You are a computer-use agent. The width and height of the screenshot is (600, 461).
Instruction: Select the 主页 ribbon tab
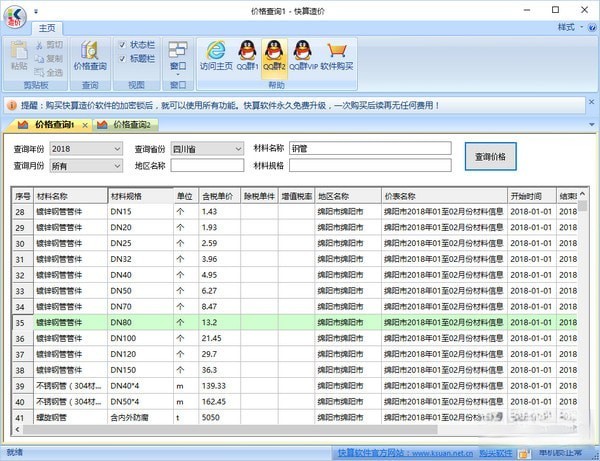coord(47,28)
